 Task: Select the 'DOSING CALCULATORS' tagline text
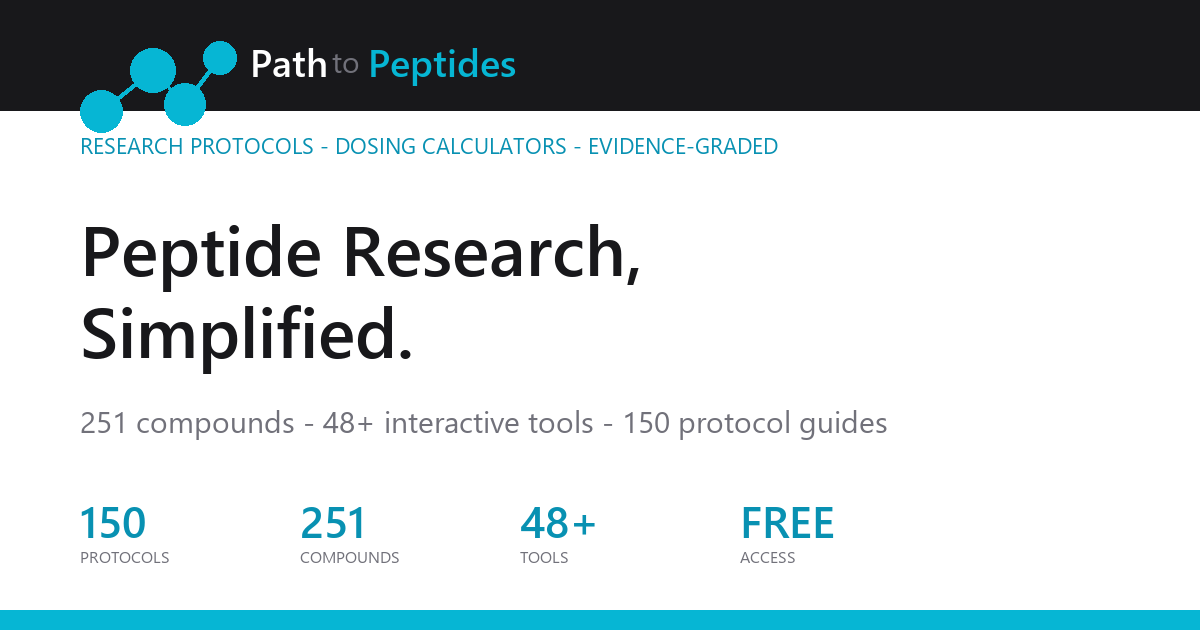pos(451,147)
